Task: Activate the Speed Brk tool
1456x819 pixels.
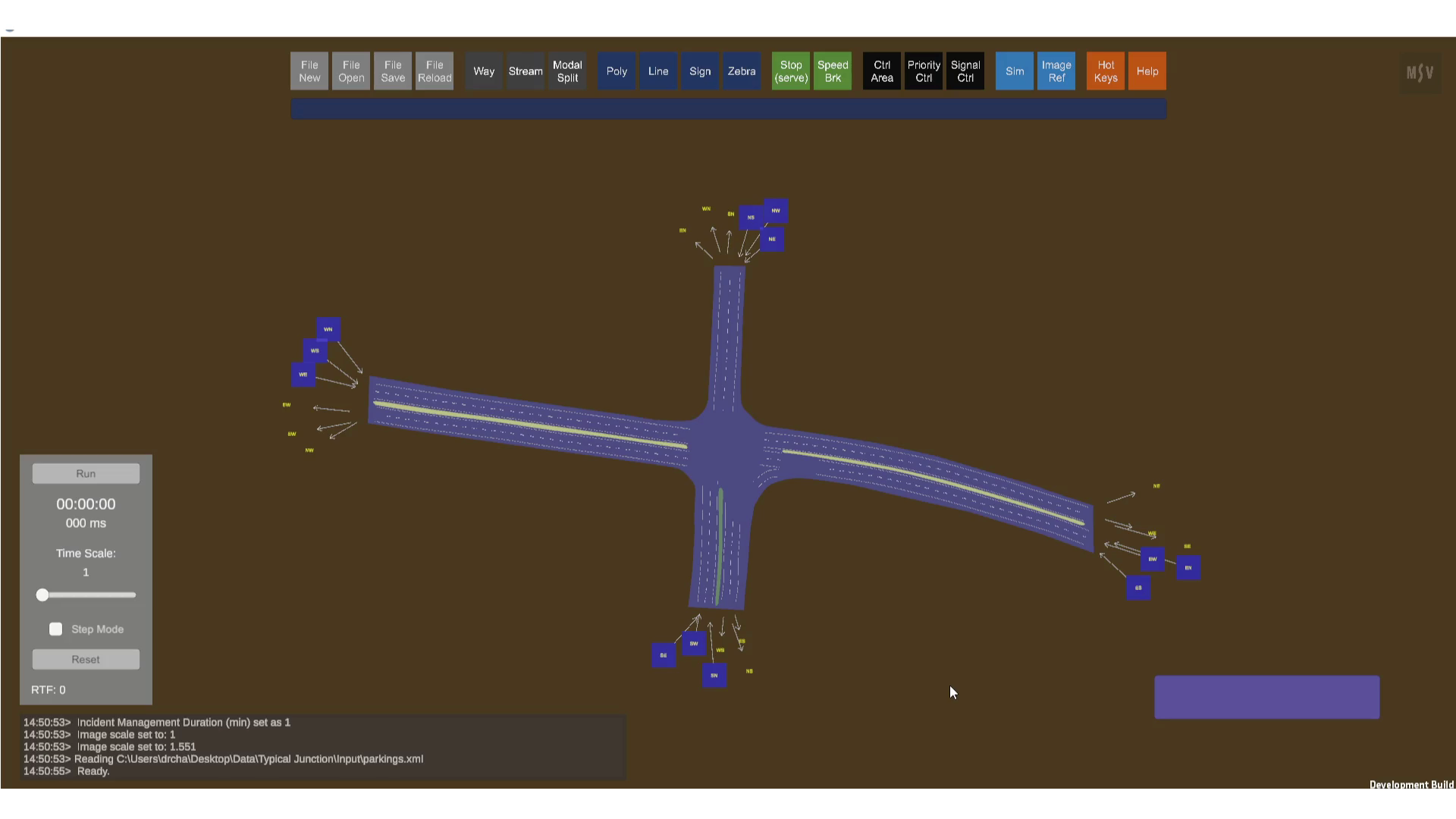Action: (832, 71)
